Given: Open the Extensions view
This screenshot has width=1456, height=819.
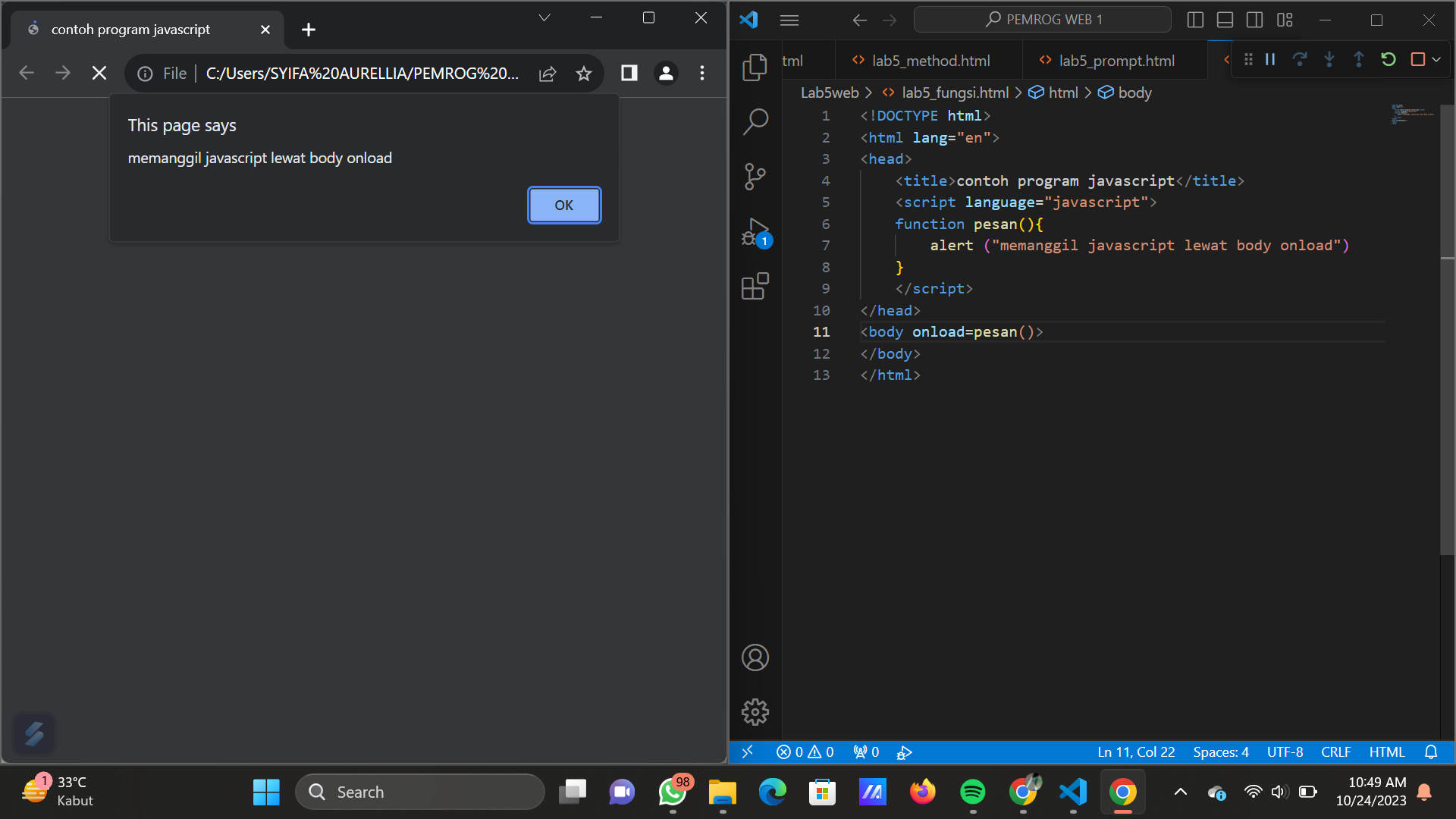Looking at the screenshot, I should click(x=755, y=286).
